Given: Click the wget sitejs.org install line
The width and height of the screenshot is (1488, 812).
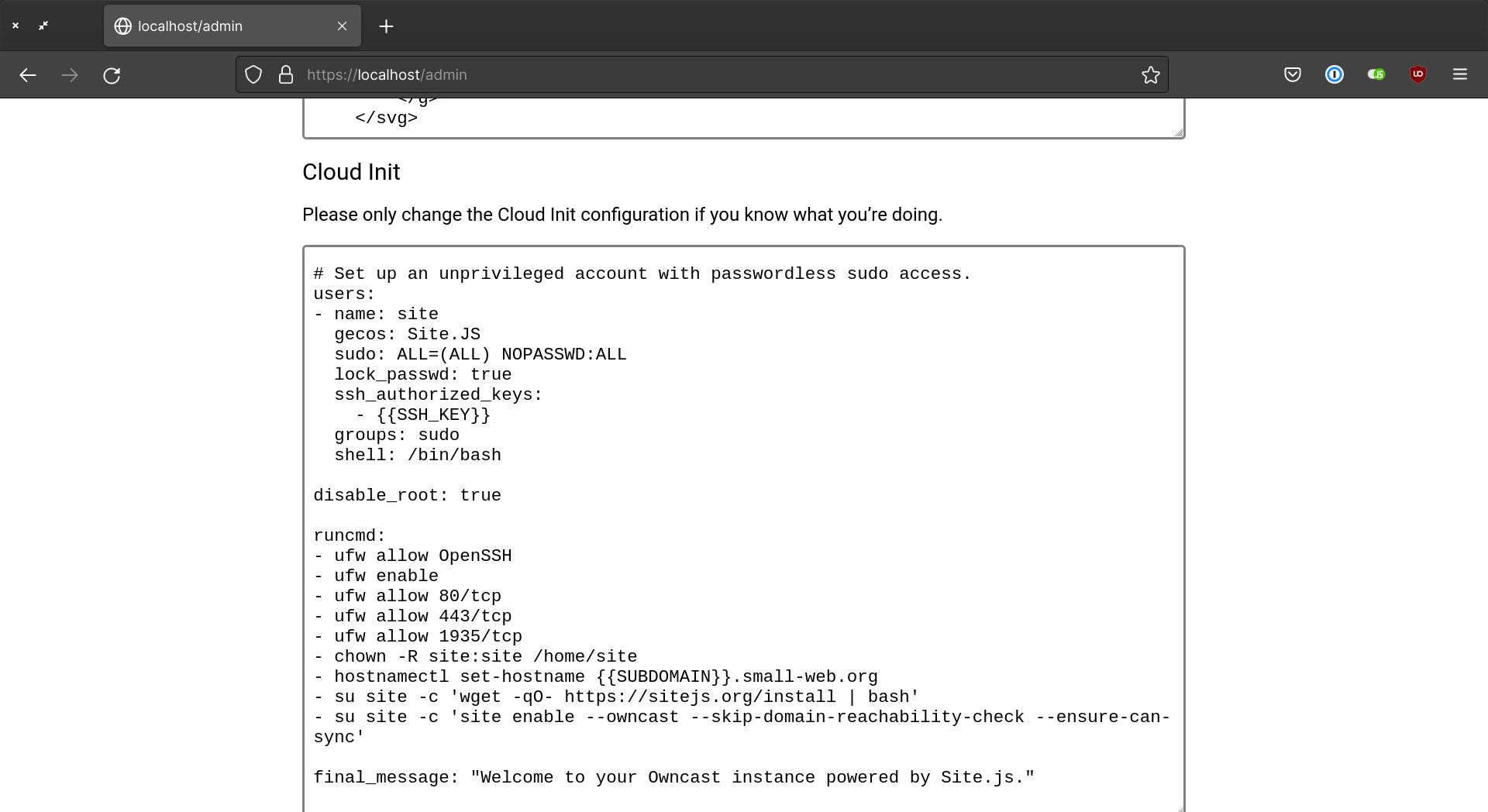Looking at the screenshot, I should tap(616, 697).
